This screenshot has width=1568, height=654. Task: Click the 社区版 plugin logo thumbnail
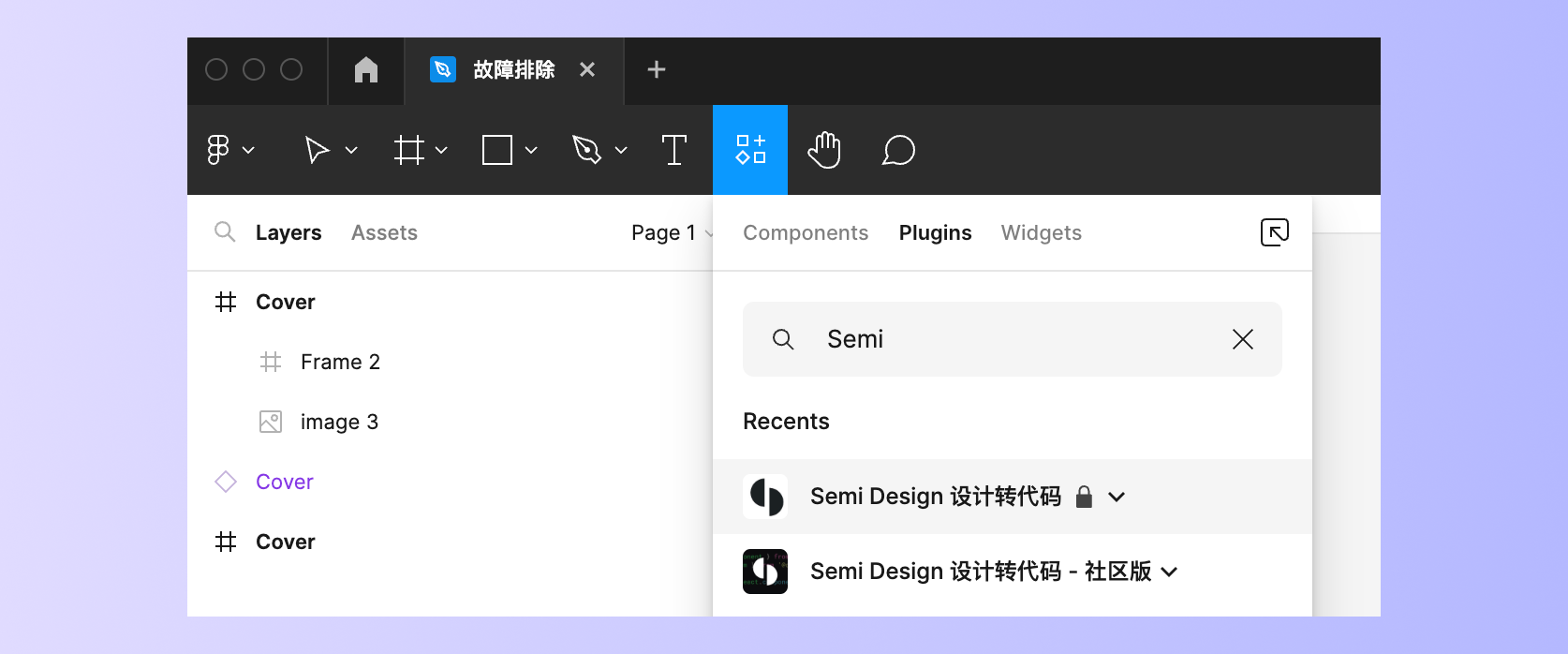765,572
